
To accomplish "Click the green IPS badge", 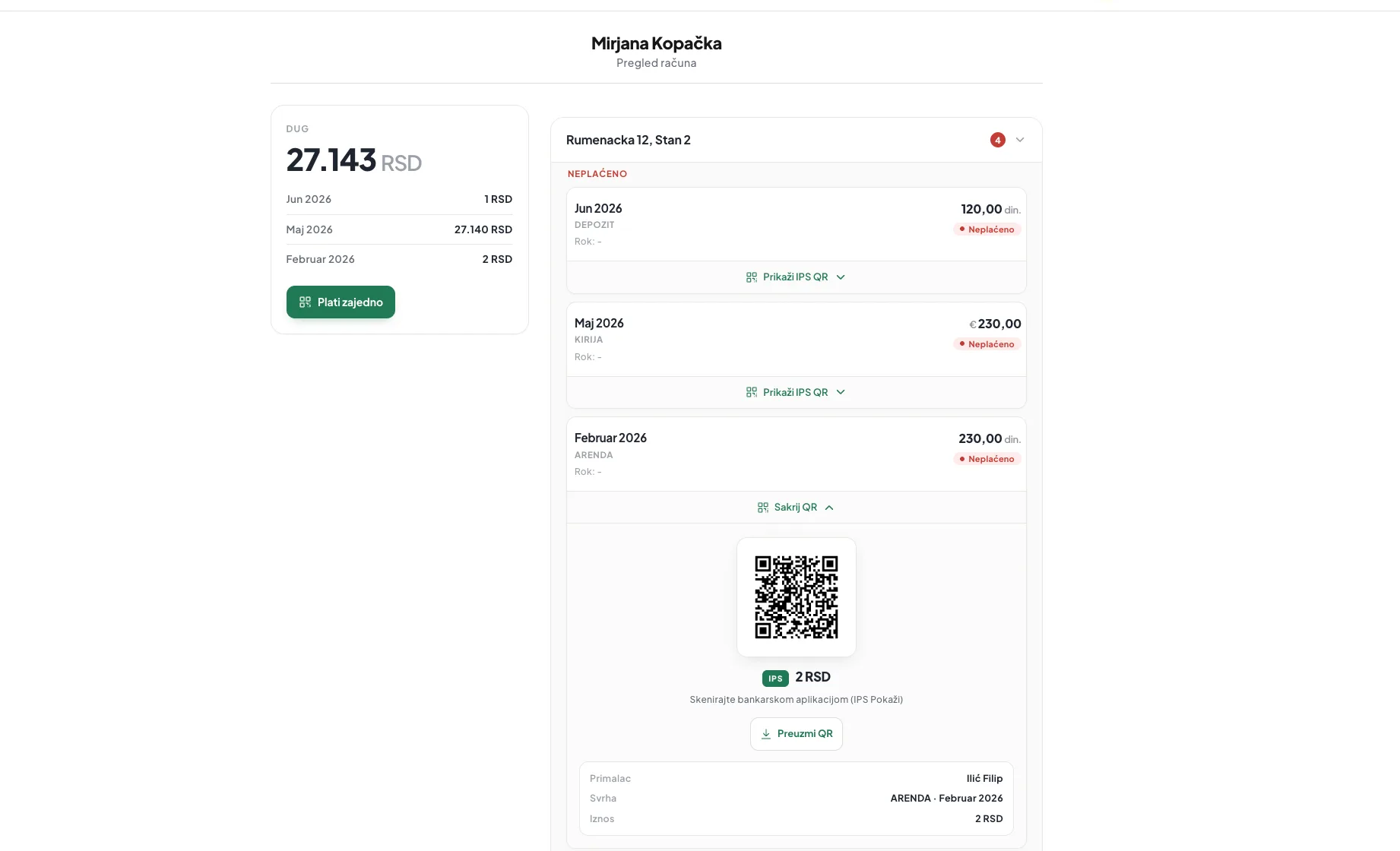I will (x=775, y=679).
